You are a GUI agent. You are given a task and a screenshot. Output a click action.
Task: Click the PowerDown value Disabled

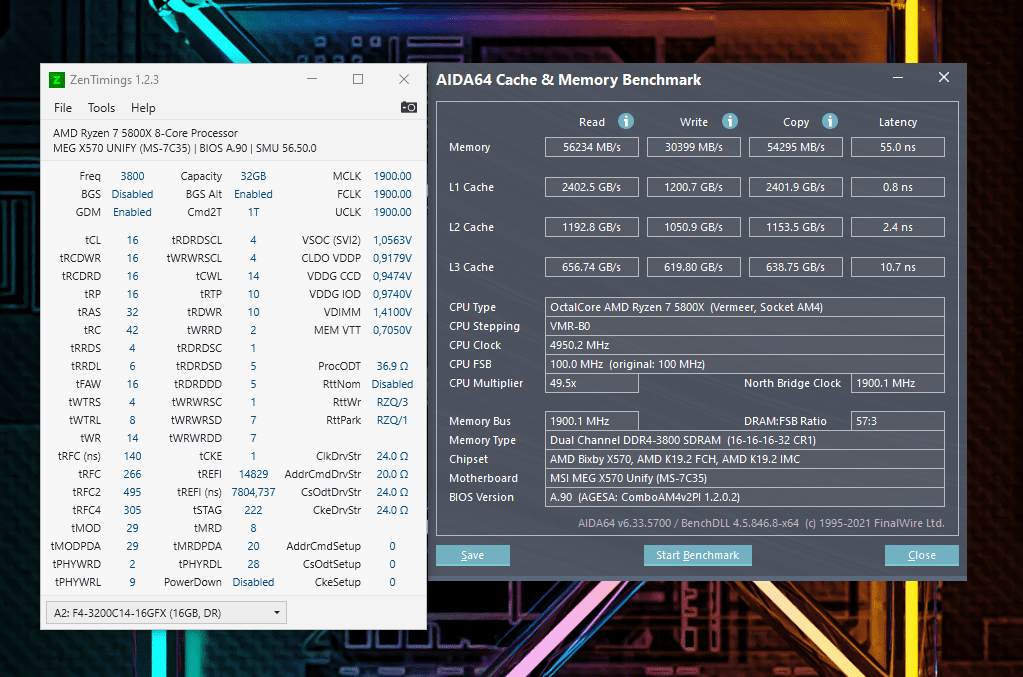(x=253, y=582)
